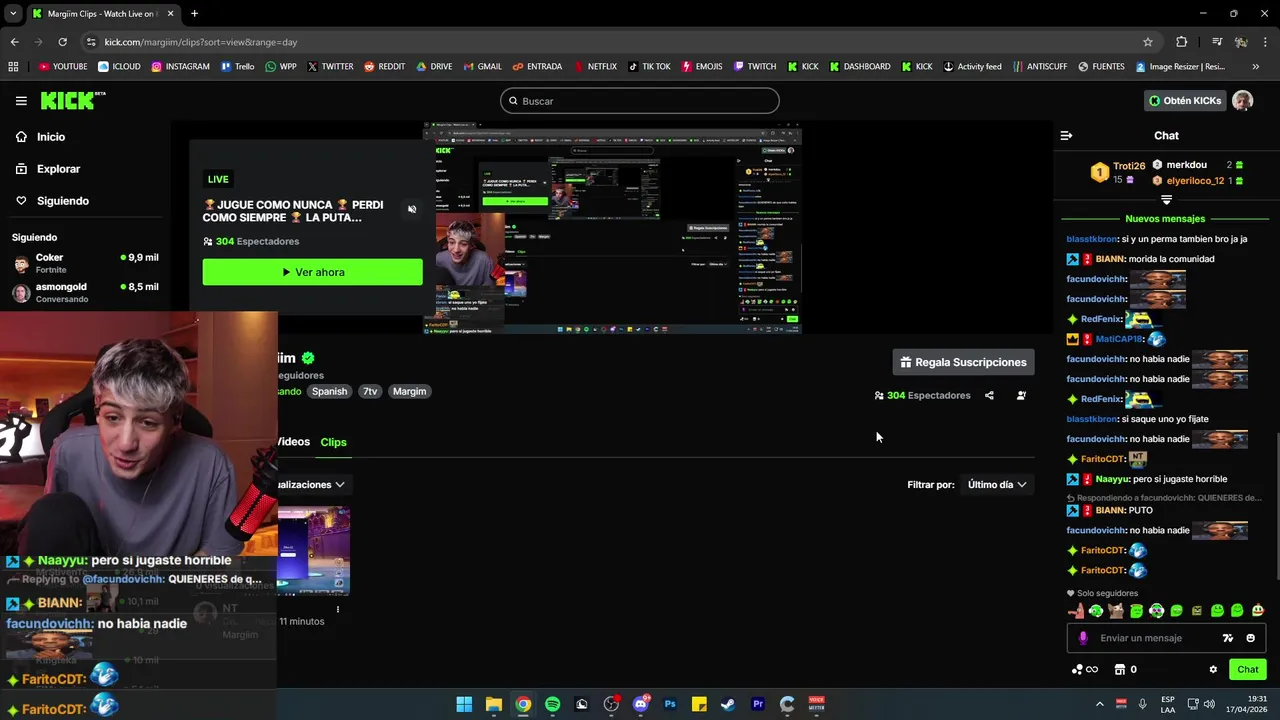Expand the chat leaderboard chevron
This screenshot has height=720, width=1280.
pyautogui.click(x=1166, y=200)
